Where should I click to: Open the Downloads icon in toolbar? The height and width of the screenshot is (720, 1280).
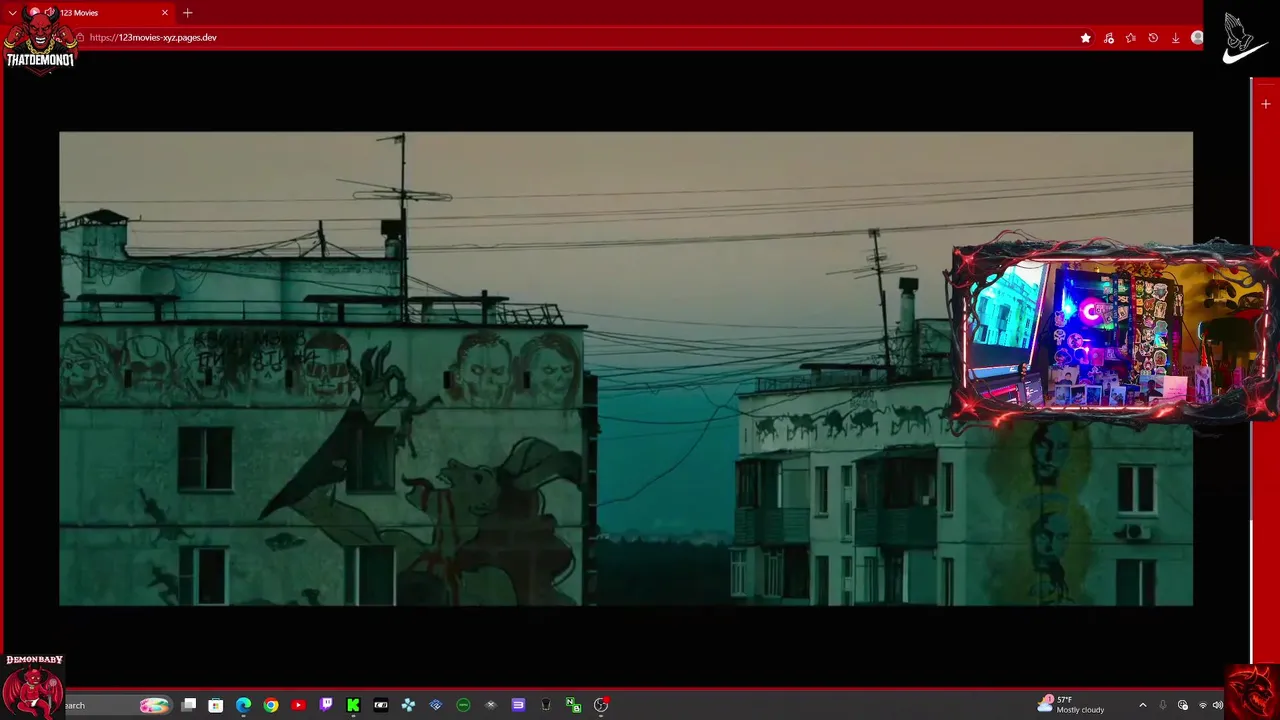pyautogui.click(x=1175, y=38)
